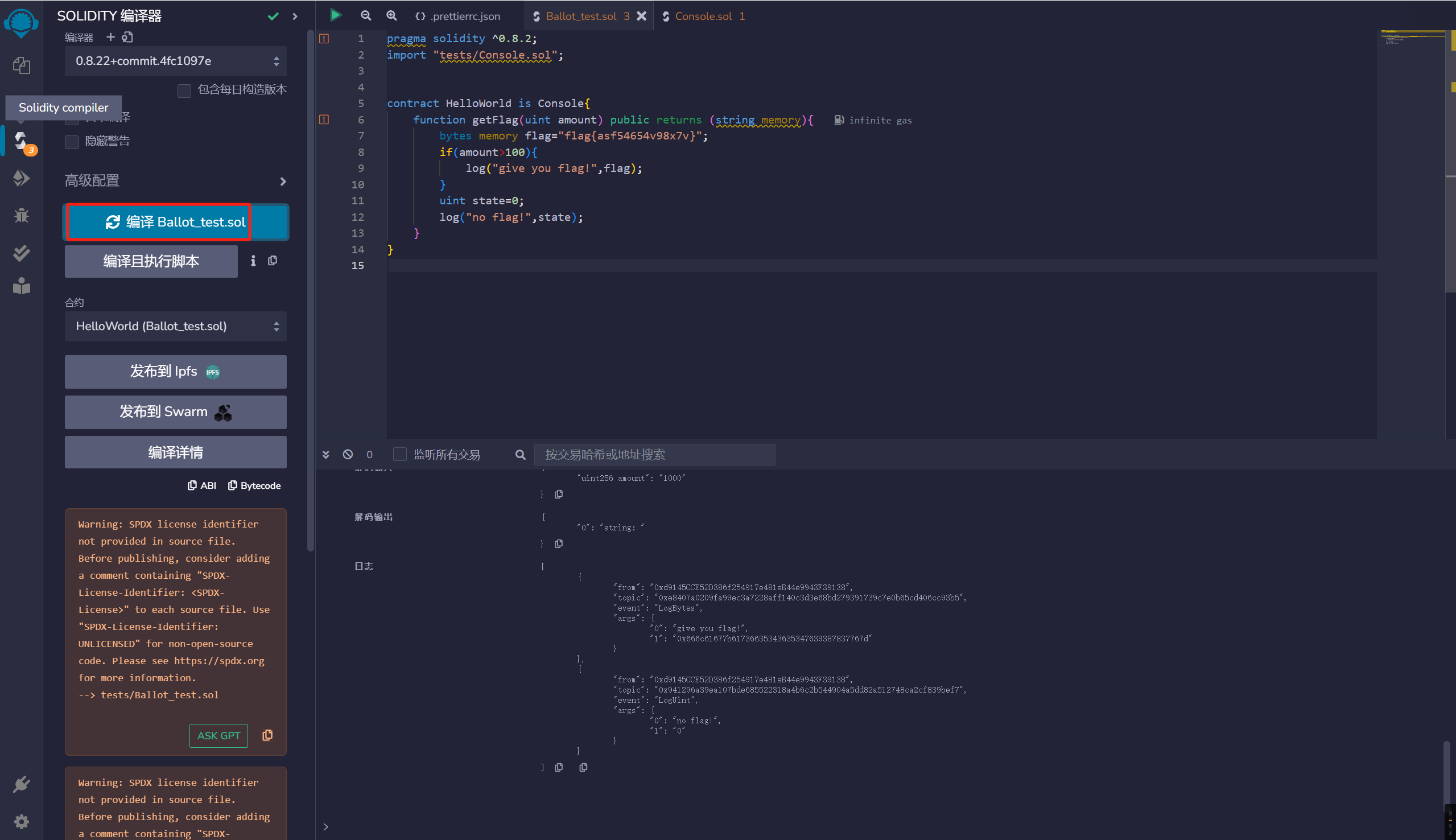Click line 6 warning marker in gutter
Viewport: 1456px width, 840px height.
pos(324,120)
